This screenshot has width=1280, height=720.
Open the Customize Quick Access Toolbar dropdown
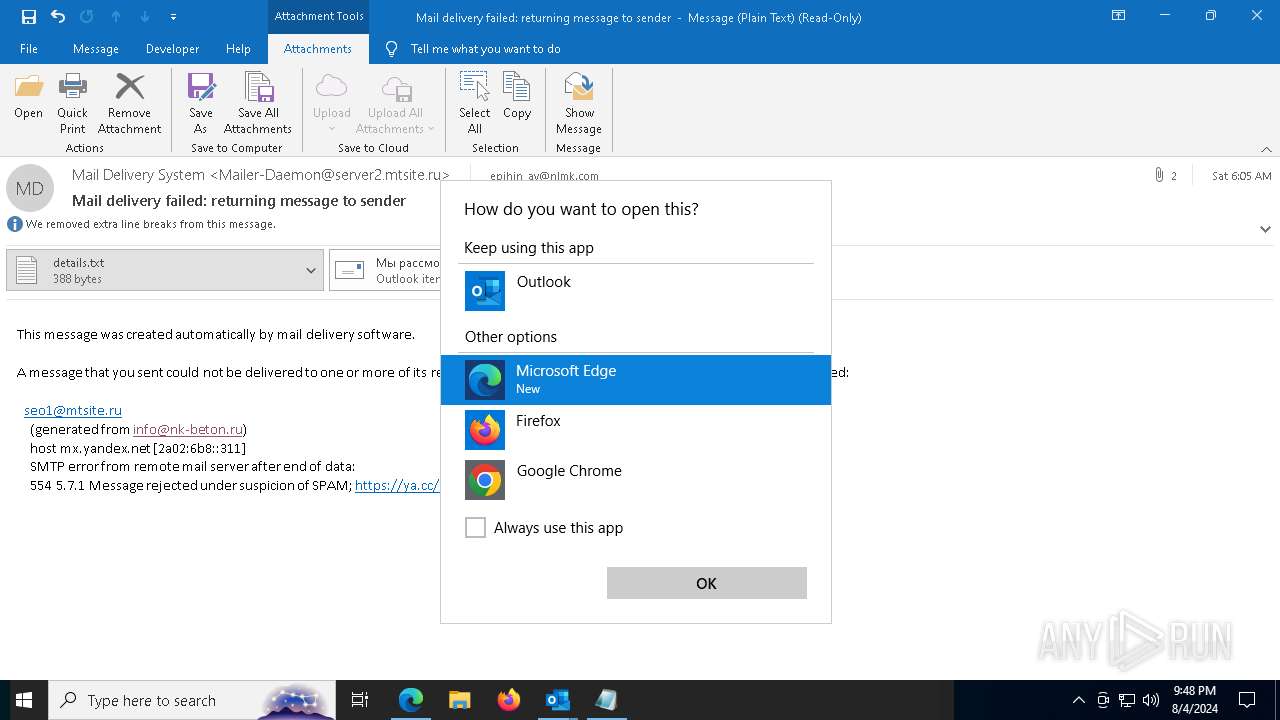click(173, 17)
